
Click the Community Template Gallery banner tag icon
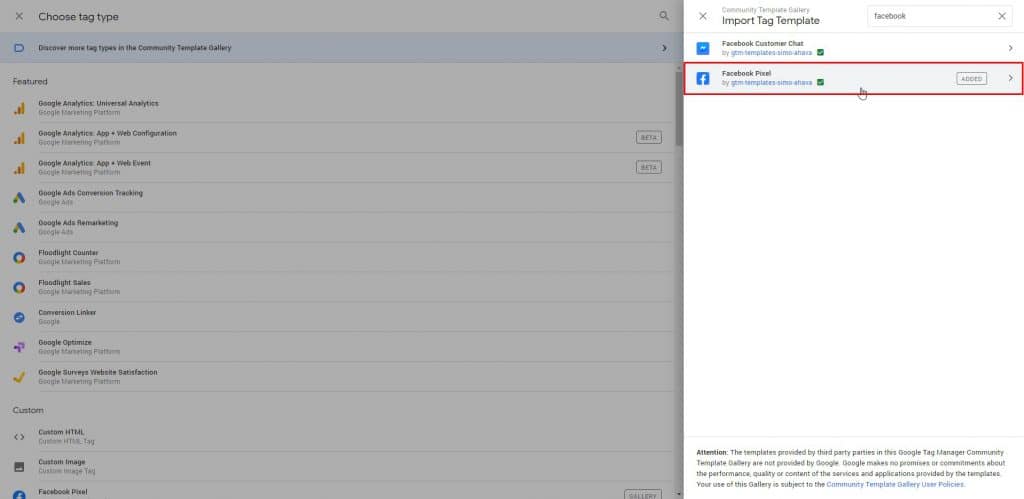(x=19, y=48)
